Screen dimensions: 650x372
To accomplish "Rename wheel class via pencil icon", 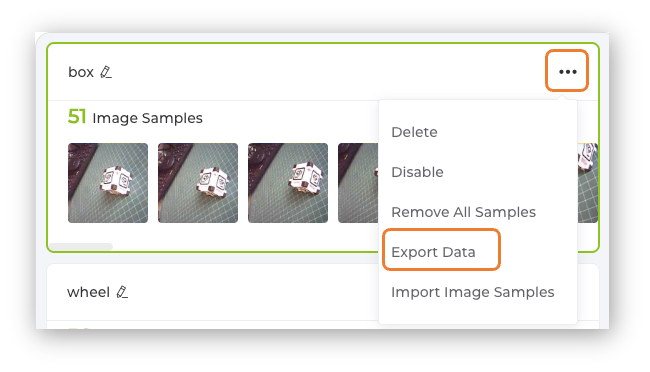I will pyautogui.click(x=122, y=292).
